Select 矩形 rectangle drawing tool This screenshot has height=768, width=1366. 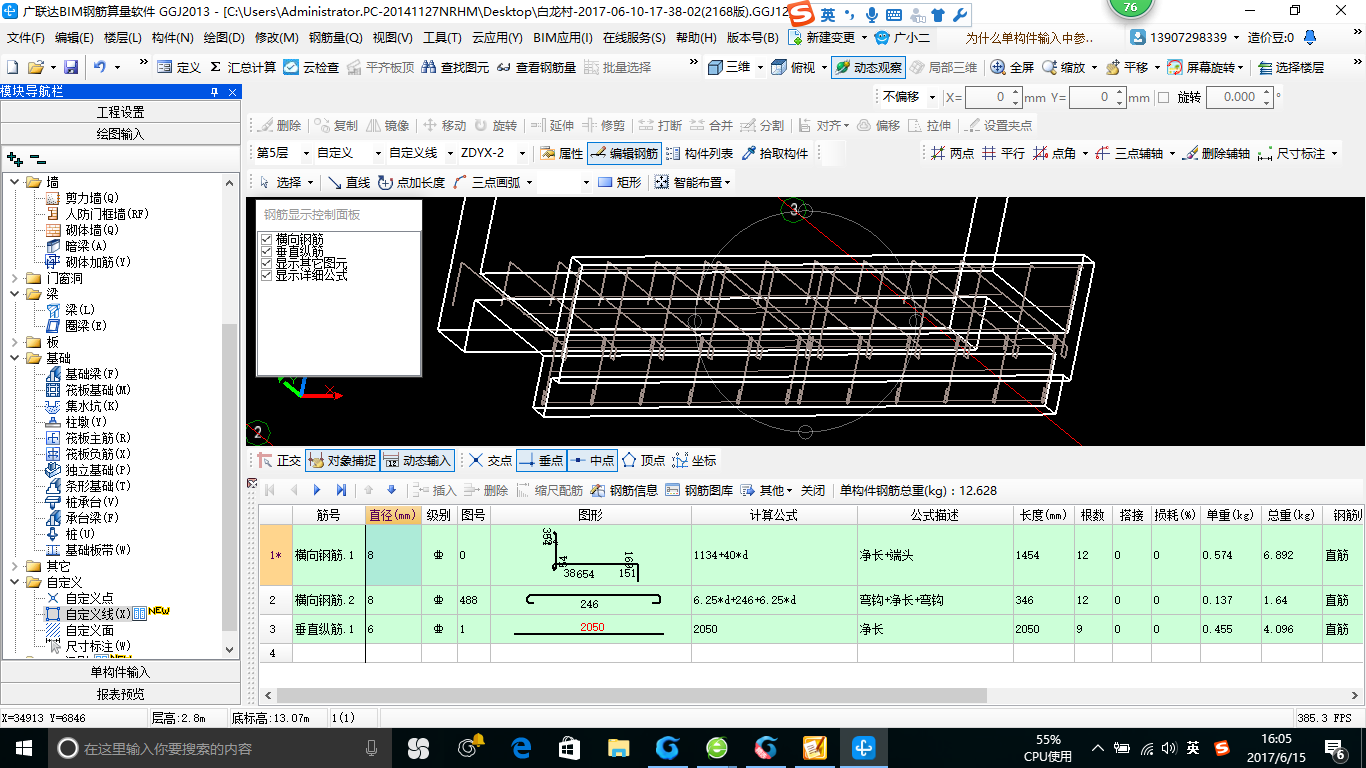point(619,182)
